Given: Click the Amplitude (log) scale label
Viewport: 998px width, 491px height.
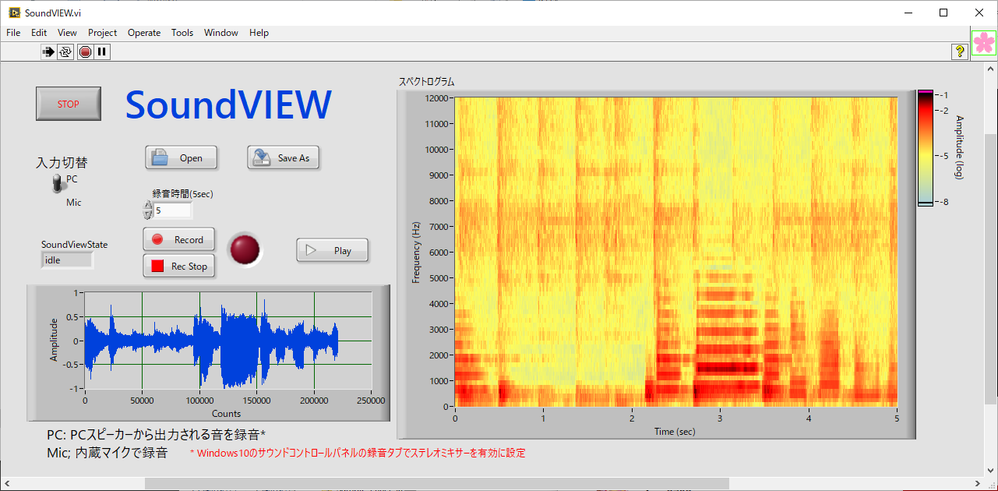Looking at the screenshot, I should coord(960,147).
